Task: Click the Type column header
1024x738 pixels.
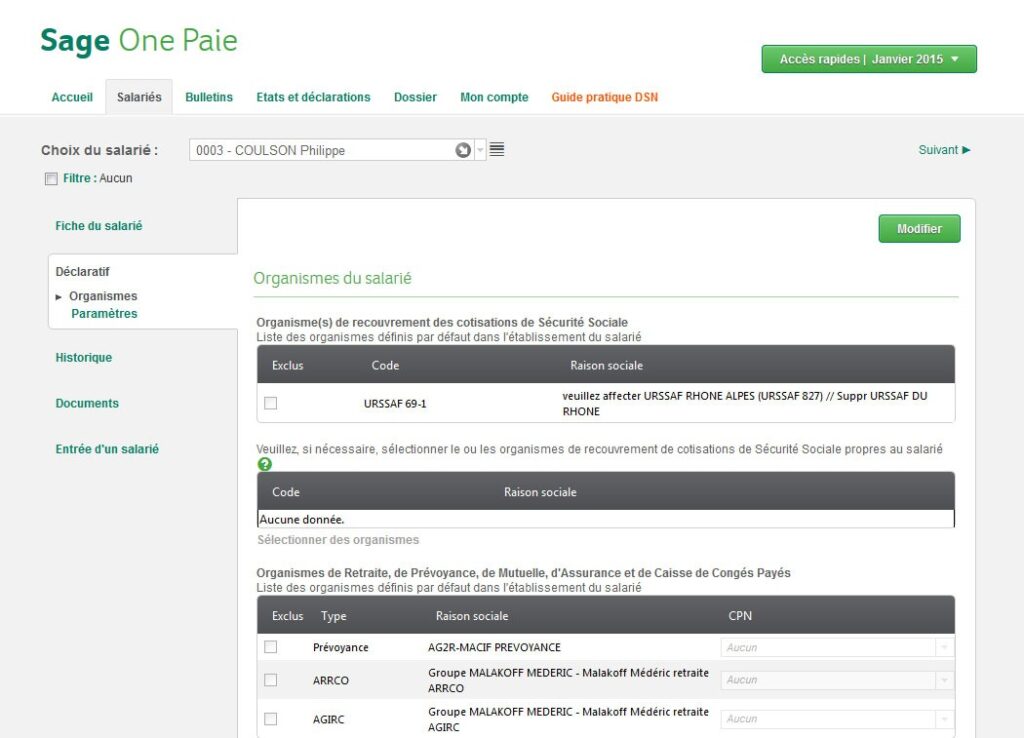Action: [x=334, y=616]
